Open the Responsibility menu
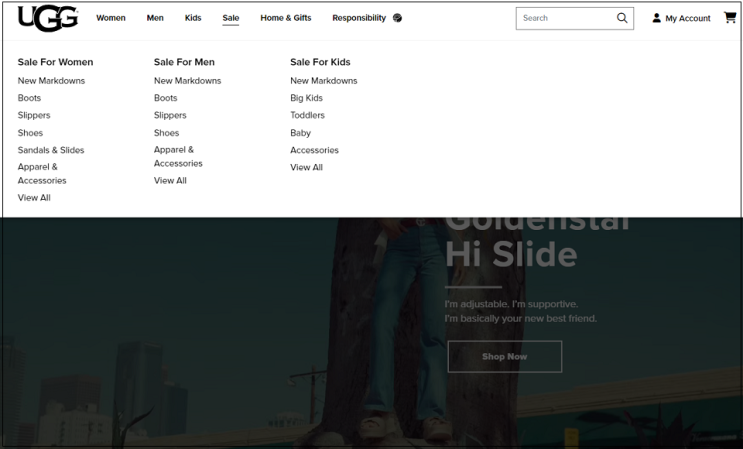 pos(359,18)
